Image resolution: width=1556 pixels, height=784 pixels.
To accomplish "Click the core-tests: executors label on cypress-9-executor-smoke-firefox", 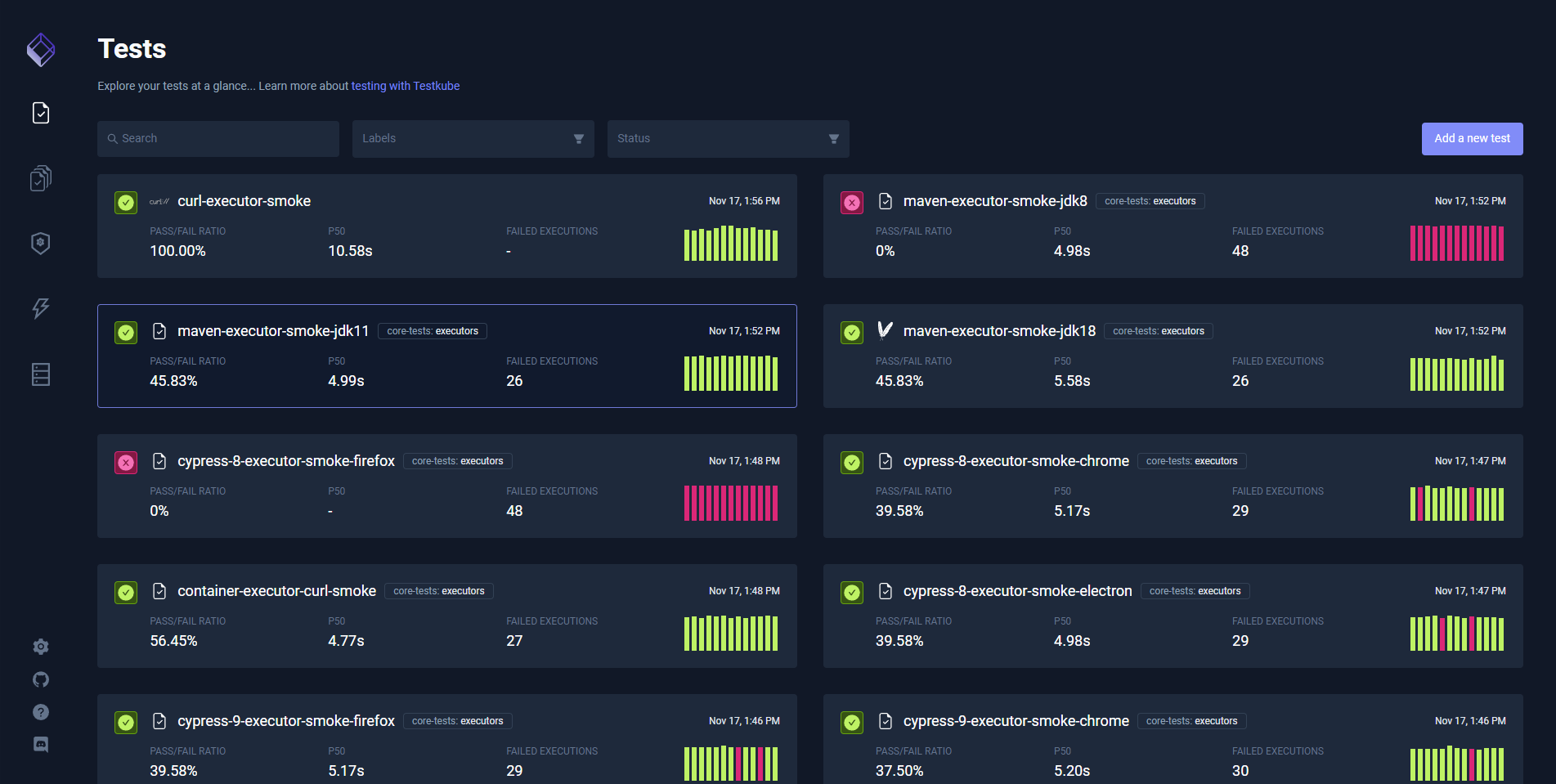I will (458, 721).
